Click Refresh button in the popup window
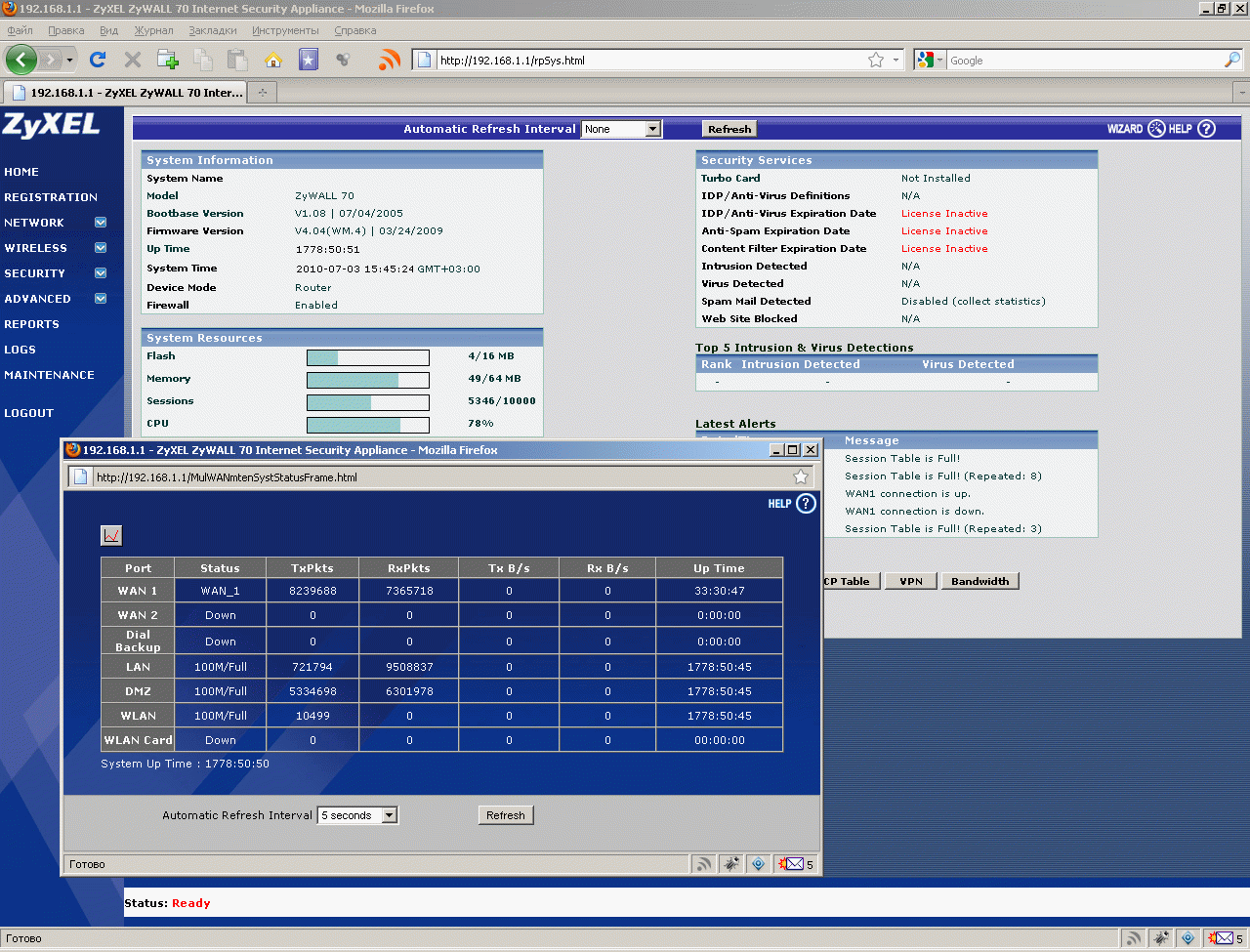Viewport: 1250px width, 952px height. pyautogui.click(x=506, y=815)
